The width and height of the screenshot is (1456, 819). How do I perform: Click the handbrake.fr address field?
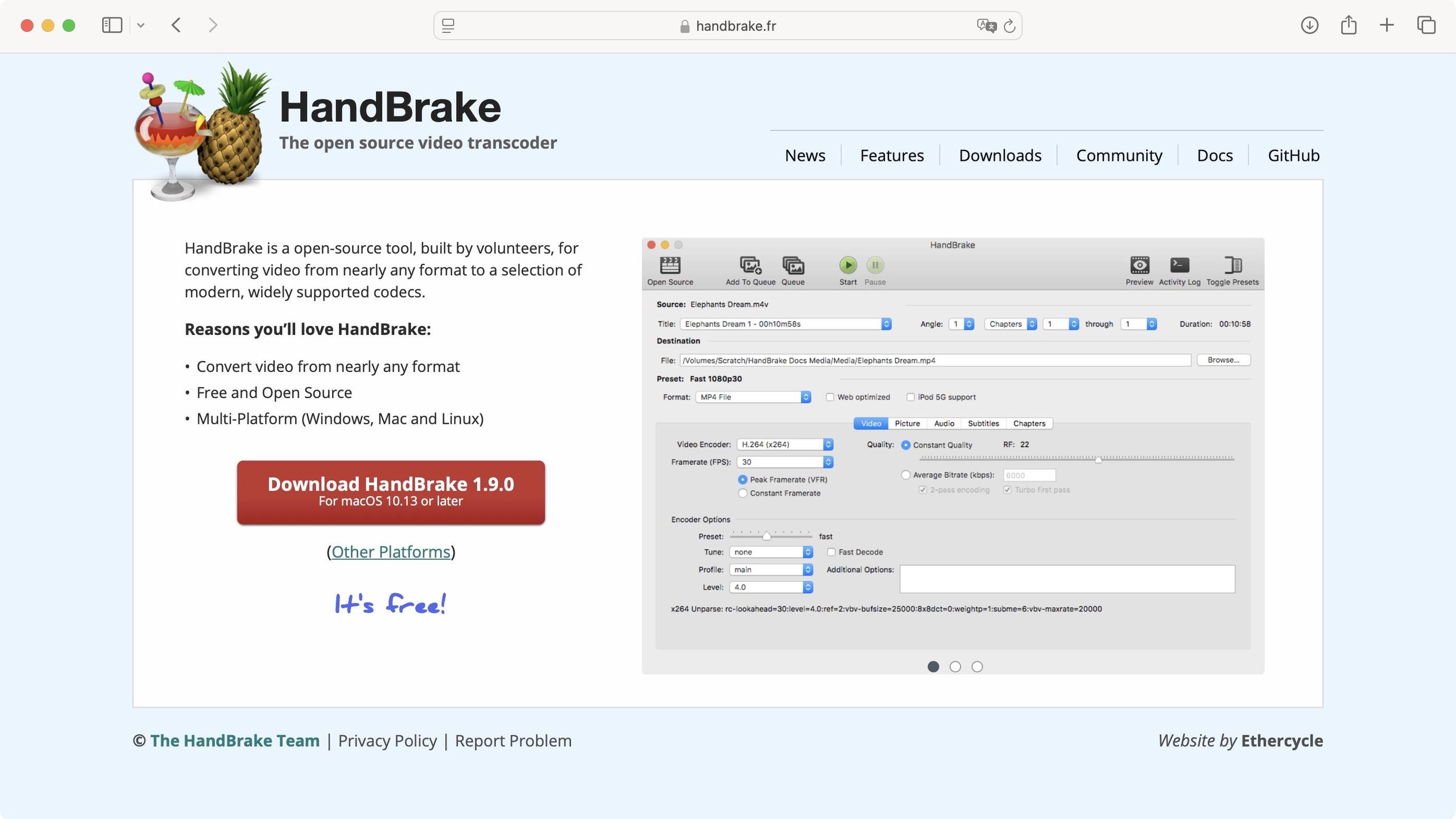pos(727,26)
